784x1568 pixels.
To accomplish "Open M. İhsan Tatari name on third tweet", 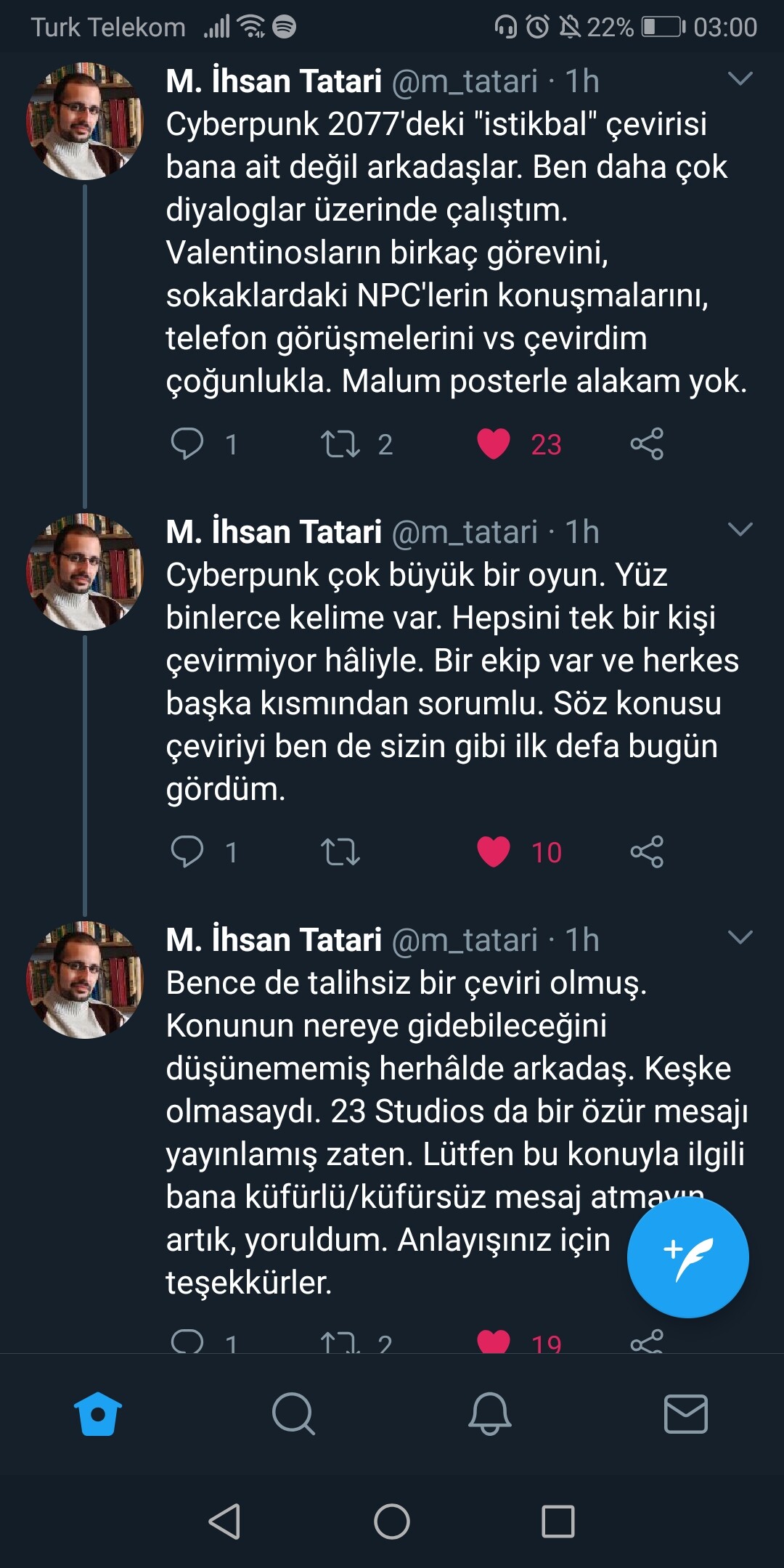I will coord(274,939).
